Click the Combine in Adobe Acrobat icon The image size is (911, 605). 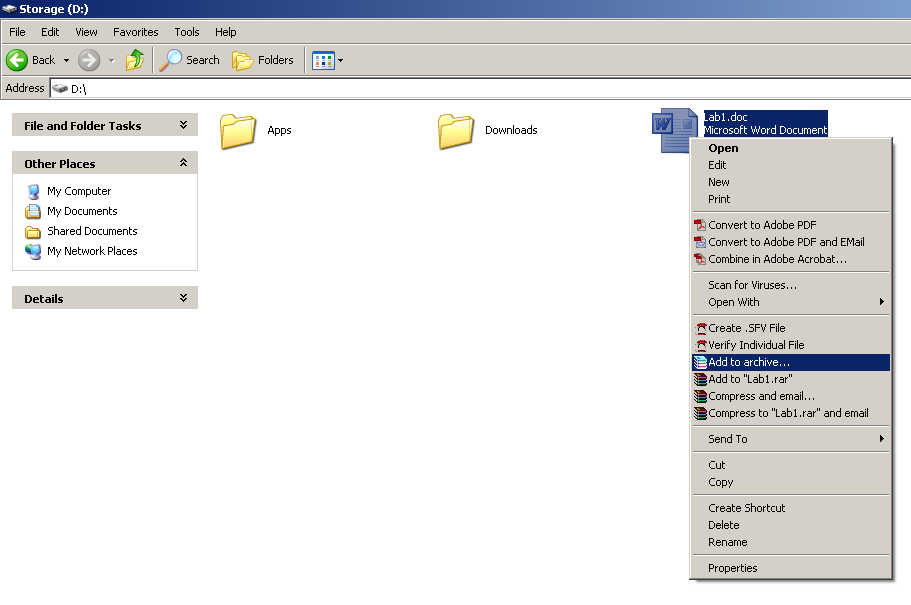[700, 259]
